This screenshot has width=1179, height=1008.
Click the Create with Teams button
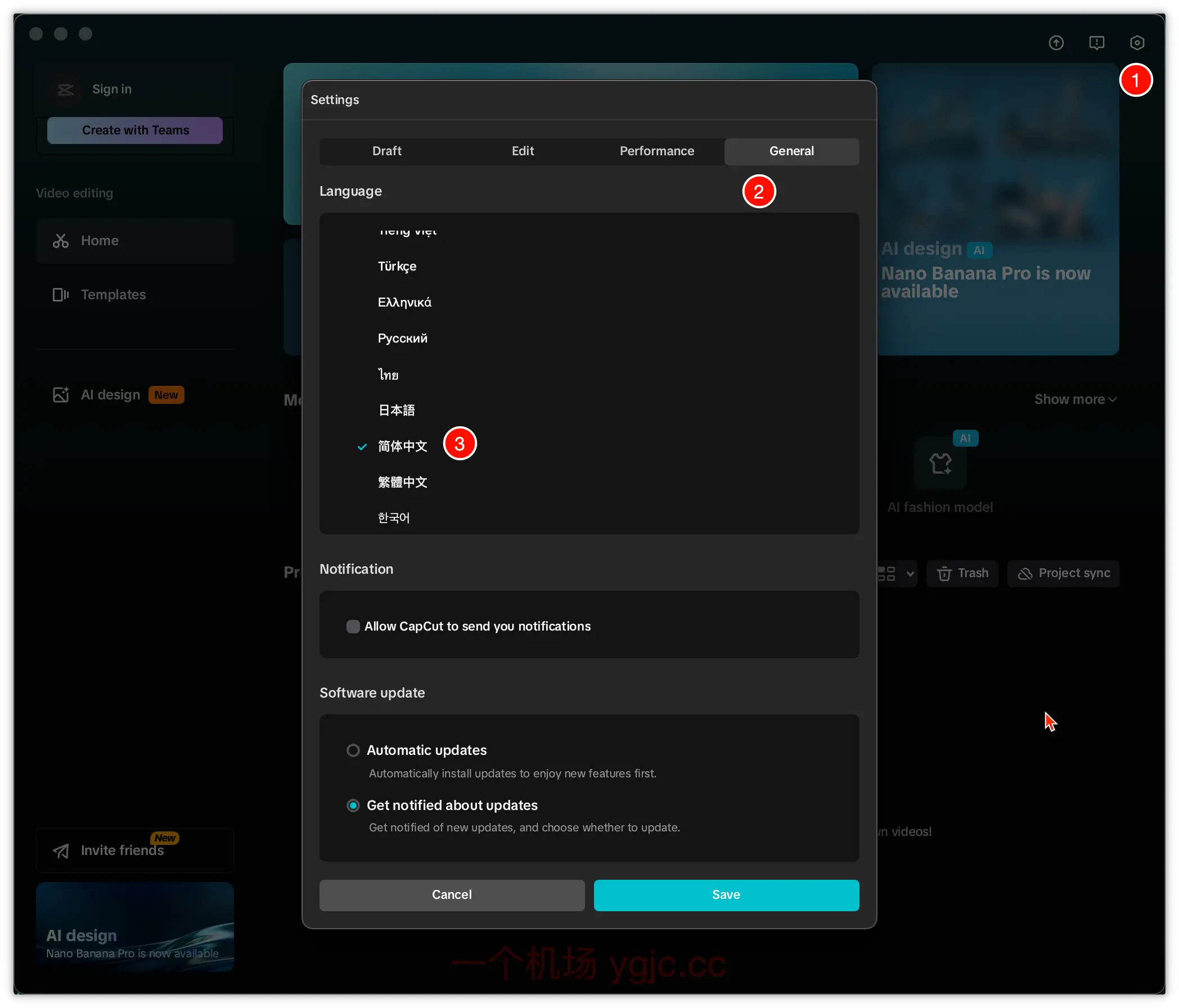click(x=135, y=130)
